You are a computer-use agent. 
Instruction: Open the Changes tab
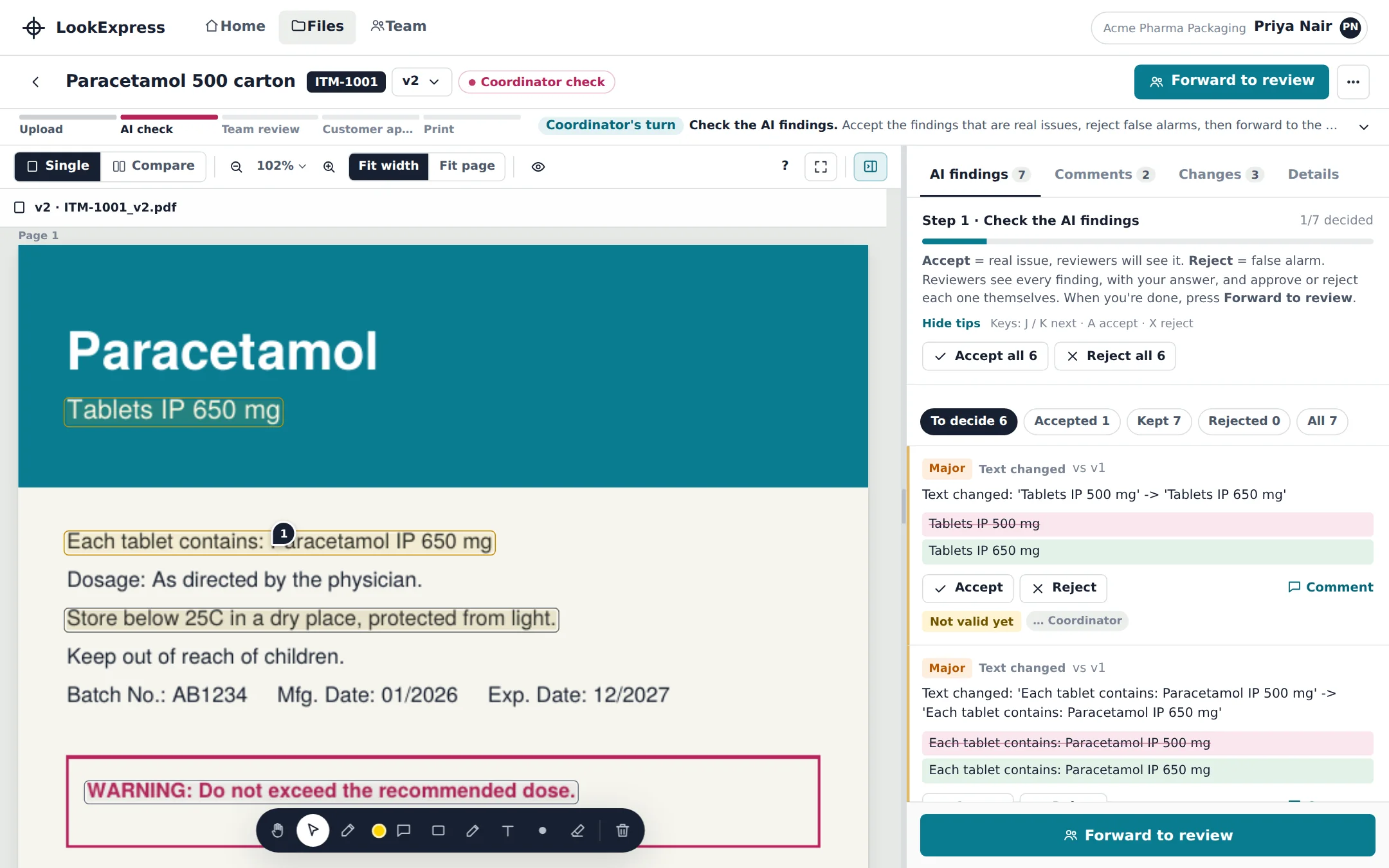click(1221, 174)
